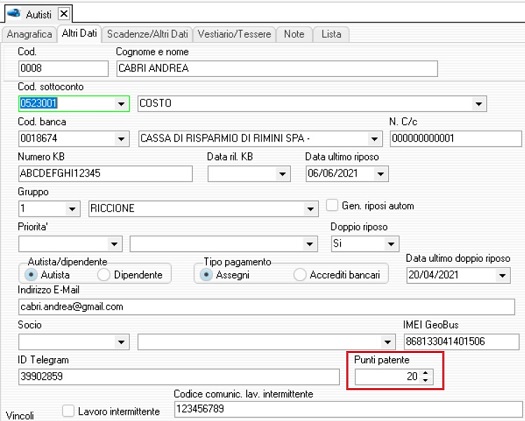Viewport: 525px width, 421px height.
Task: Switch to the Anagrafica tab
Action: coord(29,34)
